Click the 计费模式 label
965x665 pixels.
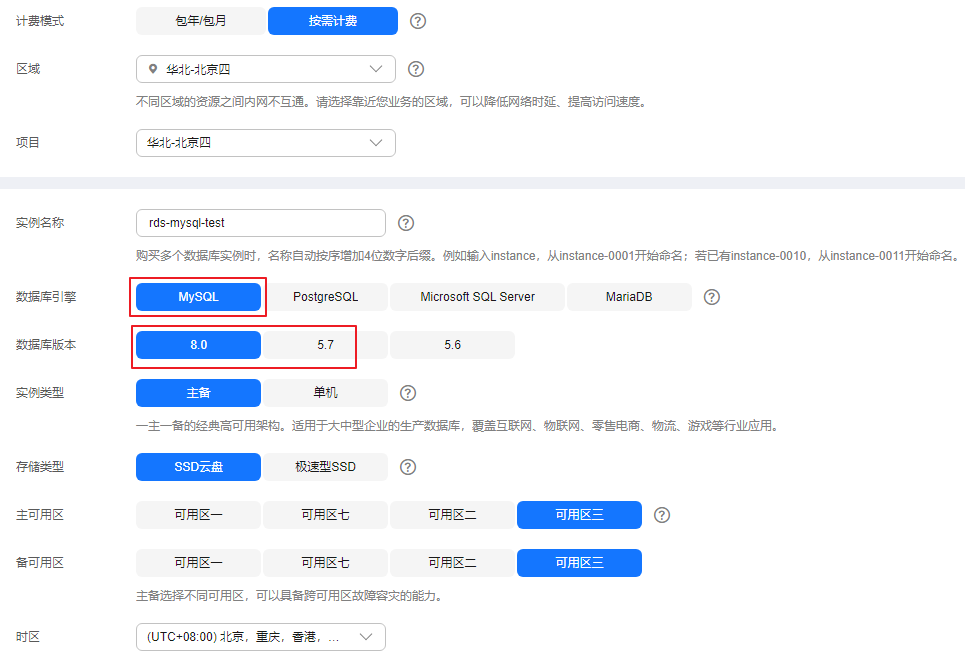coord(40,21)
